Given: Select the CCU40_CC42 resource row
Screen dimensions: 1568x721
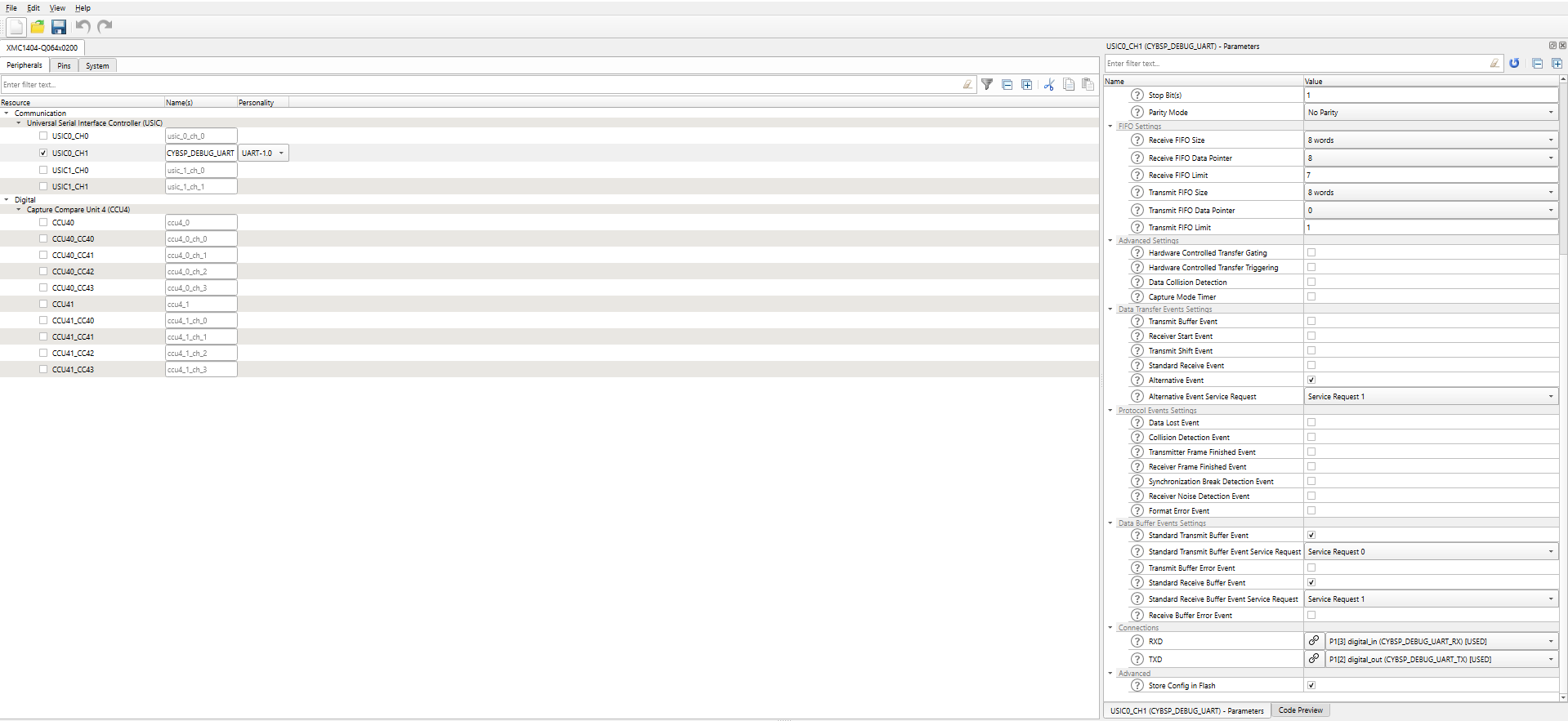Looking at the screenshot, I should click(549, 271).
